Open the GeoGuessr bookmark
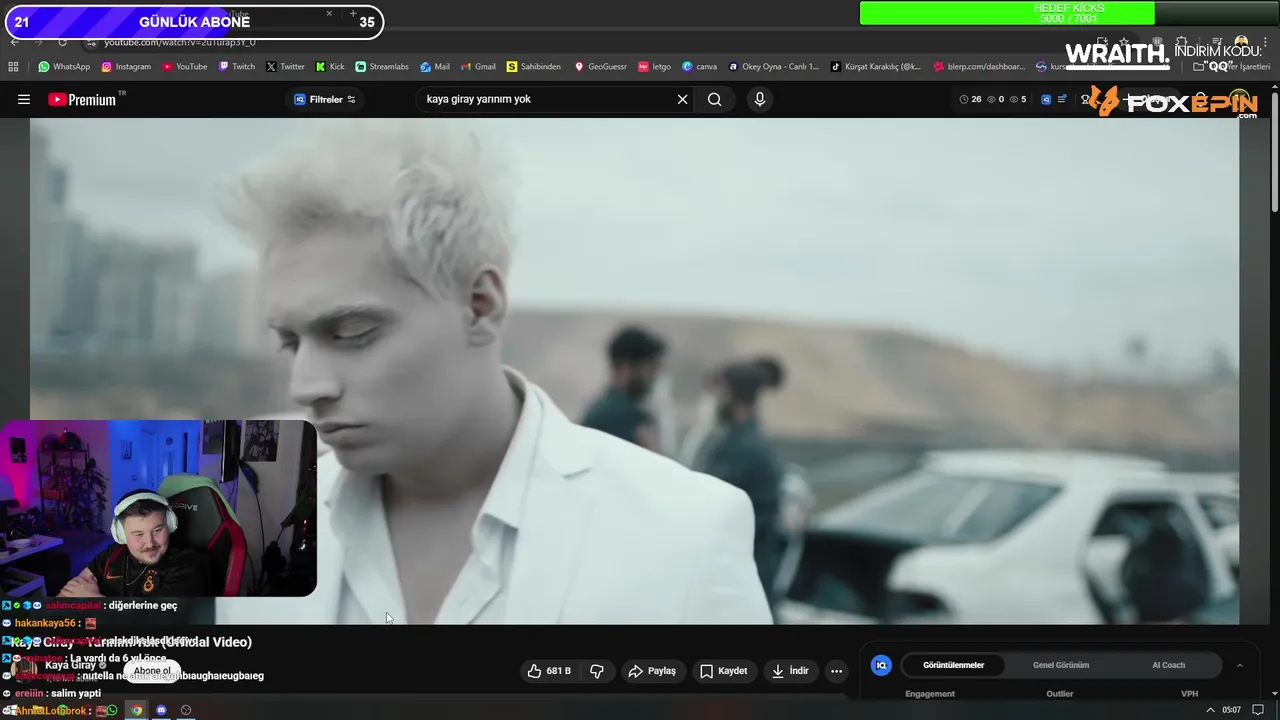Viewport: 1280px width, 720px height. 600,67
